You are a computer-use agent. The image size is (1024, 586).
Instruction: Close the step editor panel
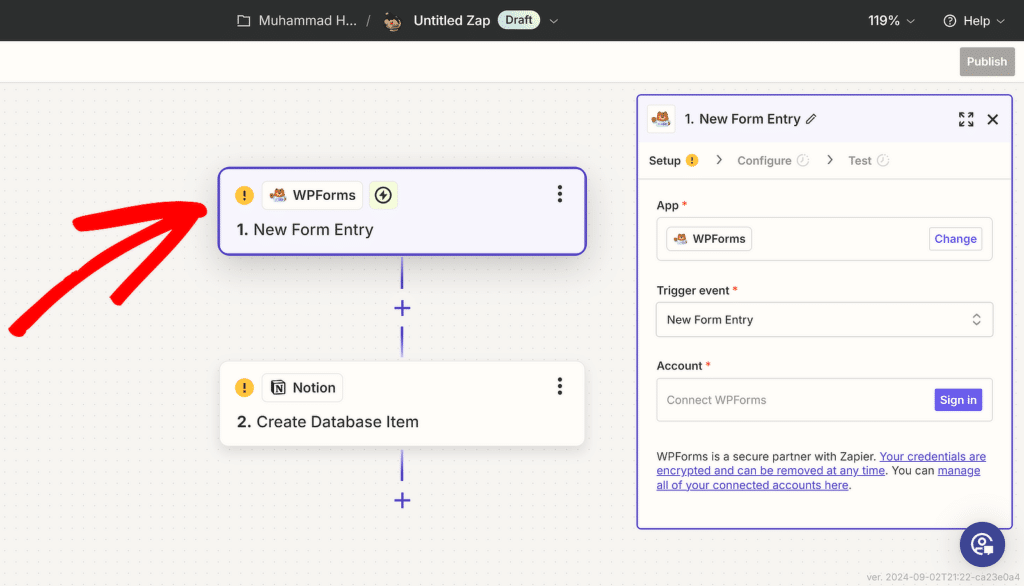pyautogui.click(x=993, y=119)
